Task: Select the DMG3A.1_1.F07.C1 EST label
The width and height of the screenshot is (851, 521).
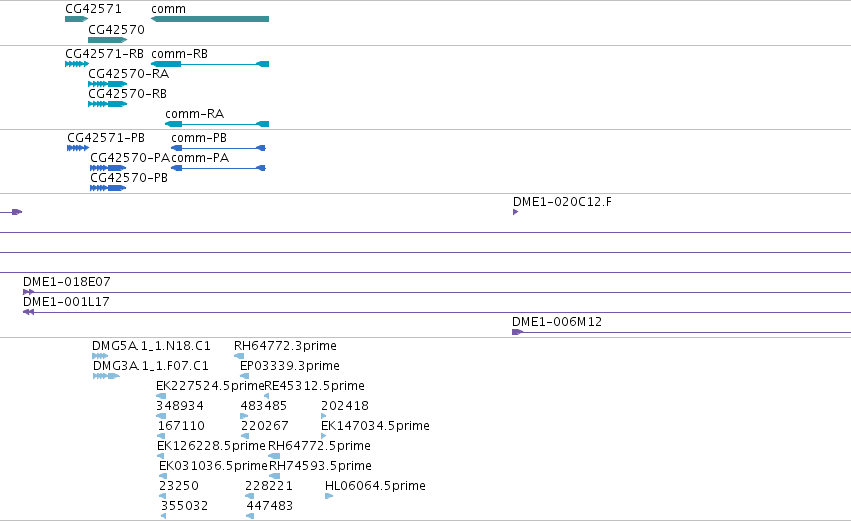Action: coord(150,366)
